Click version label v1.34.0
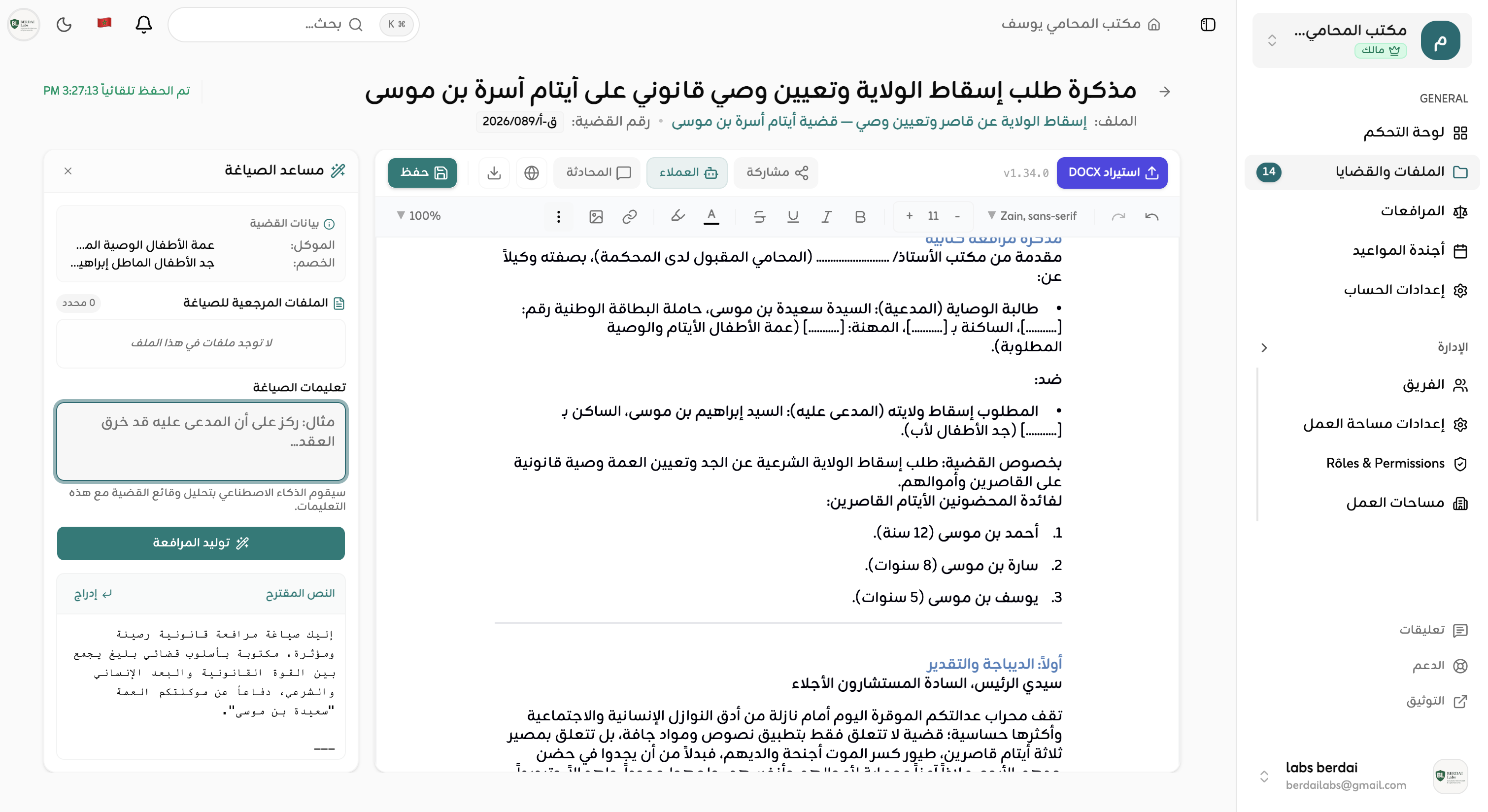Viewport: 1488px width, 812px height. [1026, 172]
